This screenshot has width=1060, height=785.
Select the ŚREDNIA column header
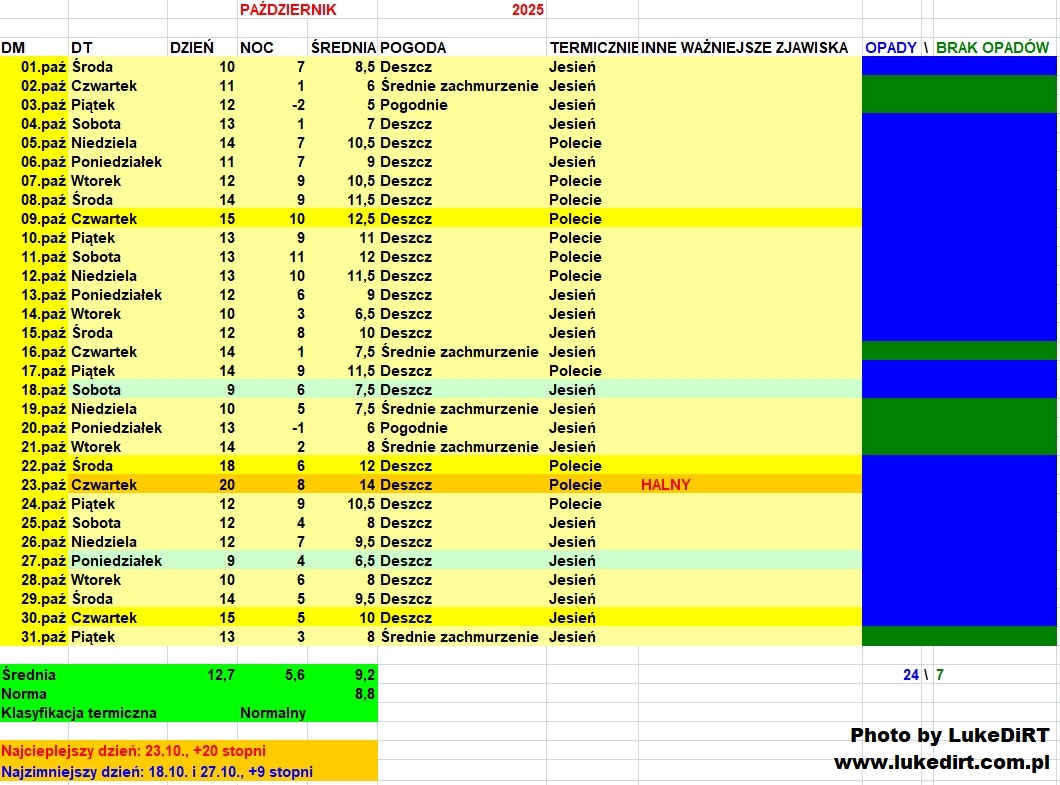[343, 47]
